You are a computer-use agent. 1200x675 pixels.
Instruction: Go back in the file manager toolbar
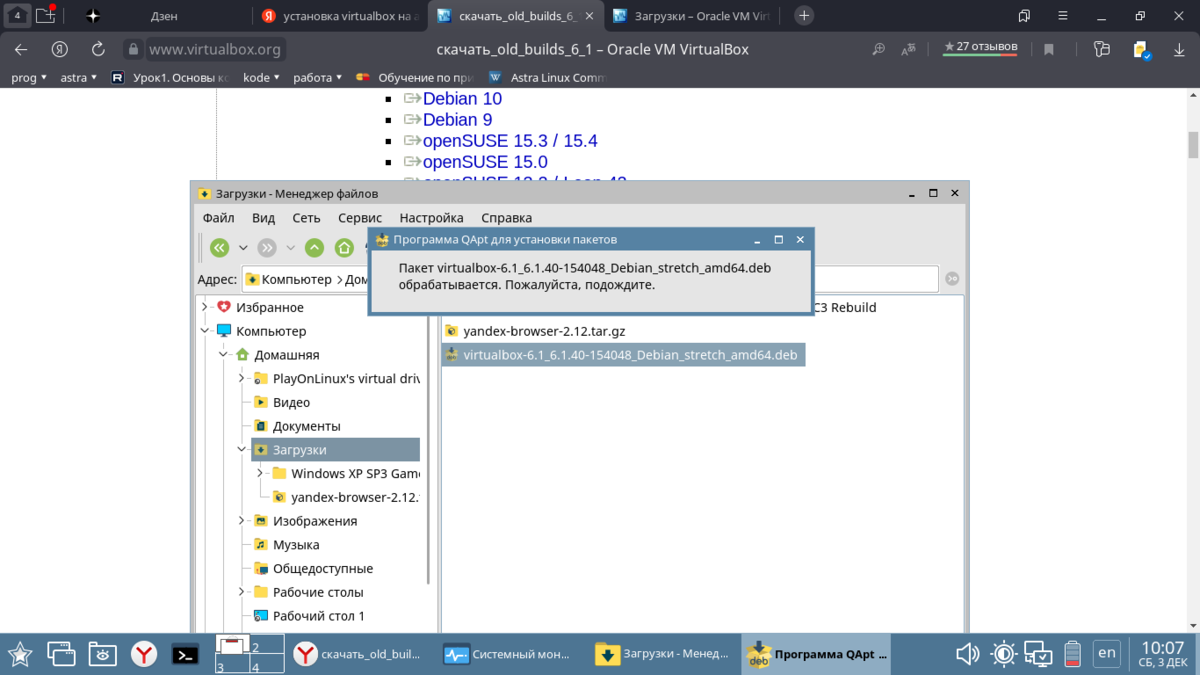click(x=220, y=248)
